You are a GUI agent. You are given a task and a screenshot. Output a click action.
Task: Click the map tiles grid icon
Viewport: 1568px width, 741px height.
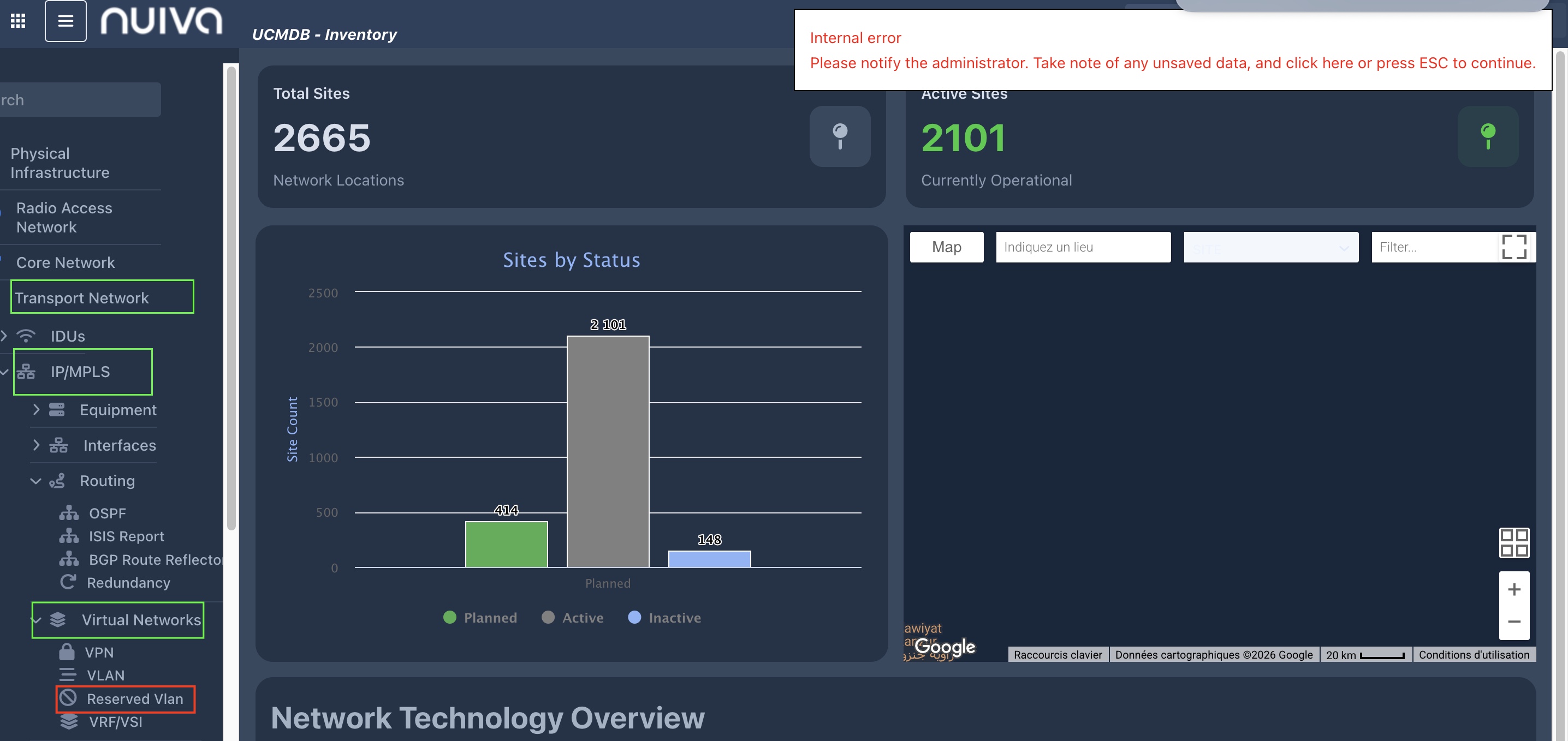(1513, 543)
